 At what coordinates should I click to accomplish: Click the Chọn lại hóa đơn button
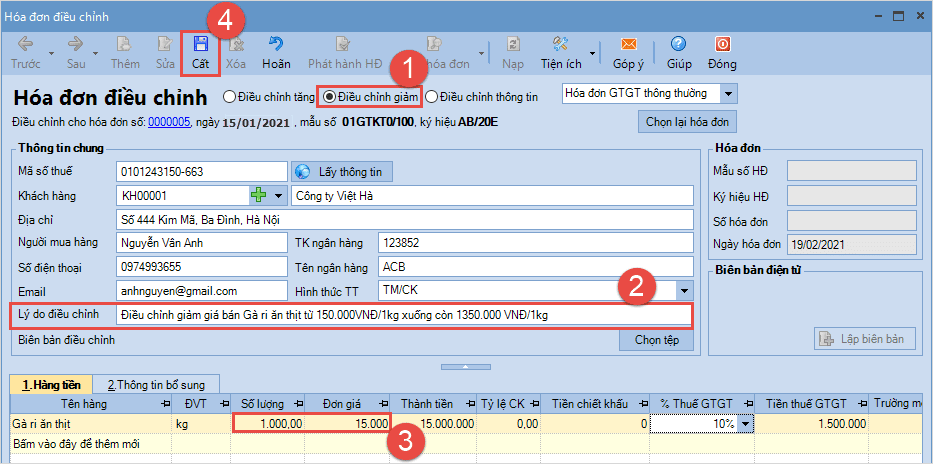[x=687, y=122]
